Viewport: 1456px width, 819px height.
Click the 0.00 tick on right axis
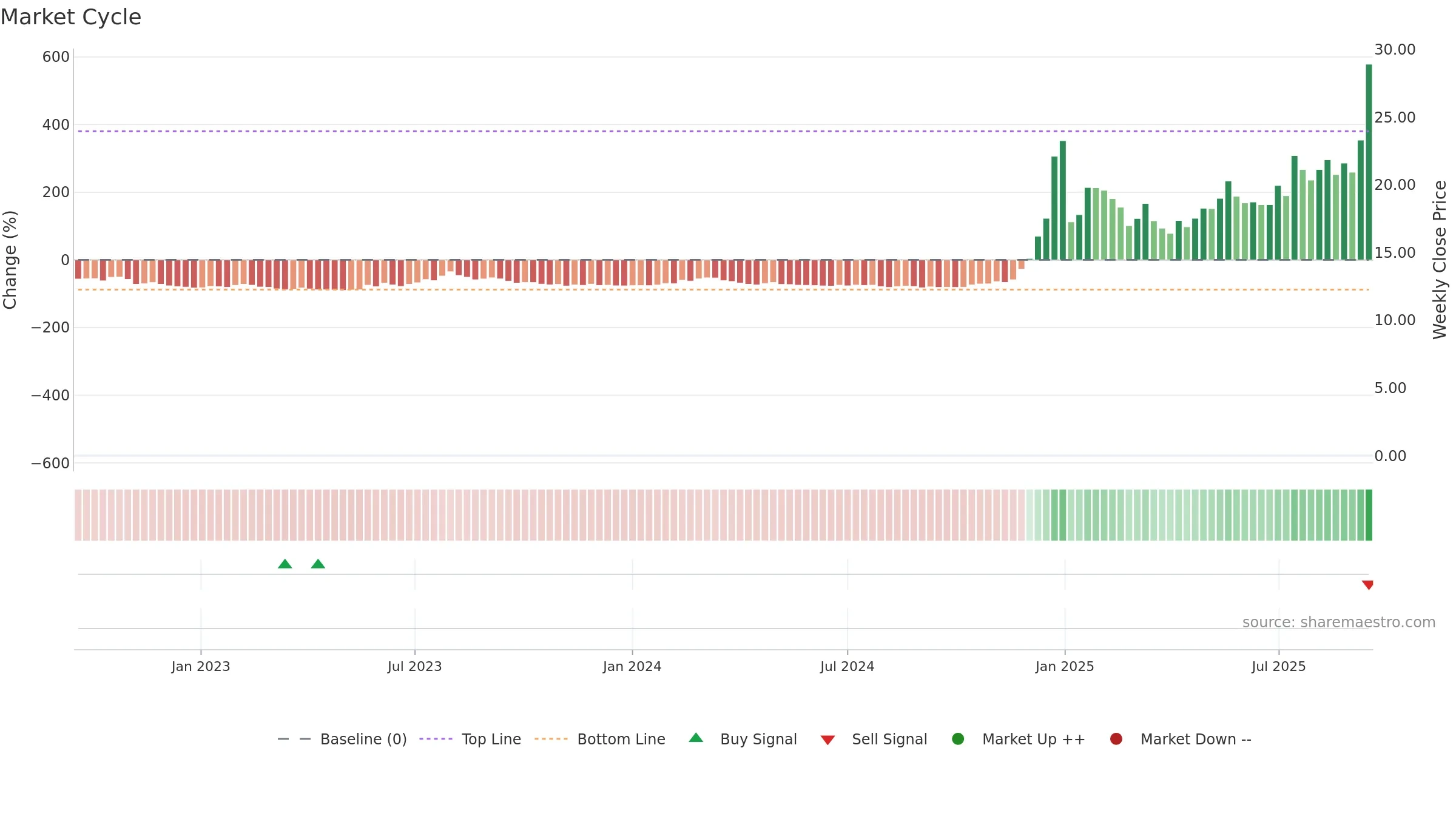pos(1390,456)
